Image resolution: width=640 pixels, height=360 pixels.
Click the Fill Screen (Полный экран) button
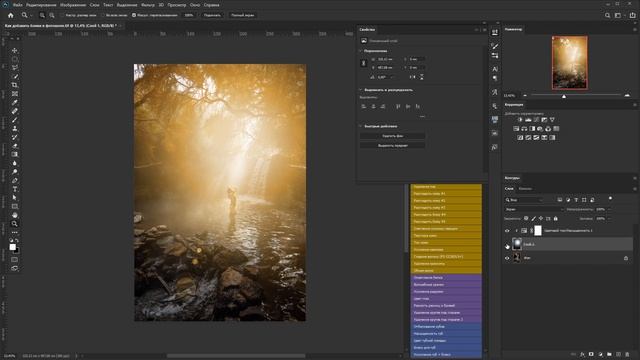point(242,15)
